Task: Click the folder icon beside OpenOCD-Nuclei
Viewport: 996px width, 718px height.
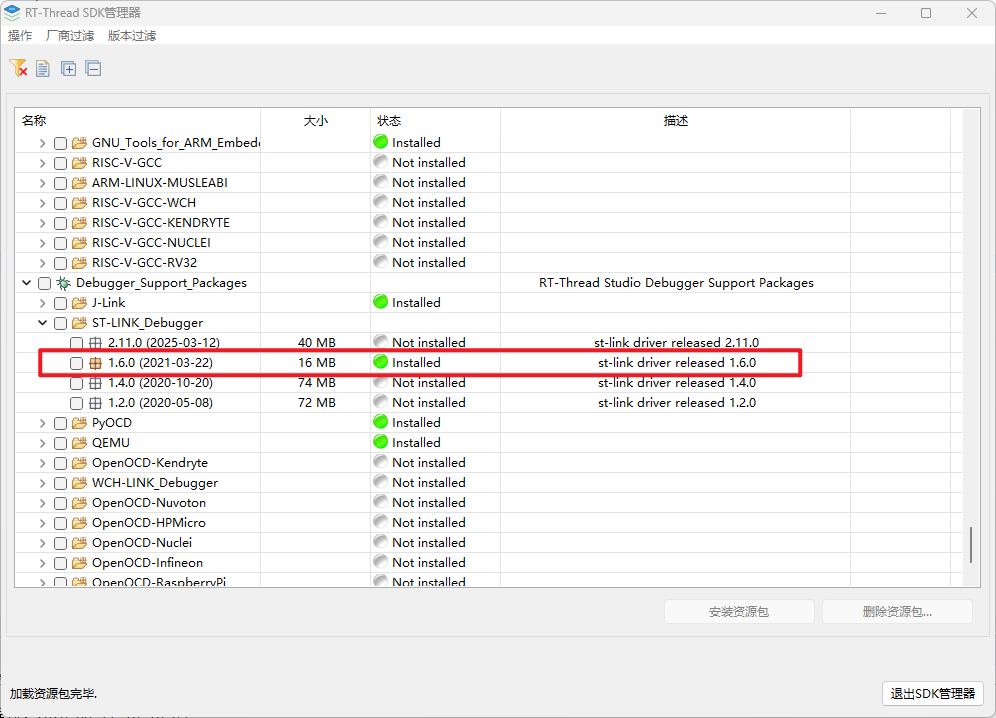Action: click(x=79, y=543)
